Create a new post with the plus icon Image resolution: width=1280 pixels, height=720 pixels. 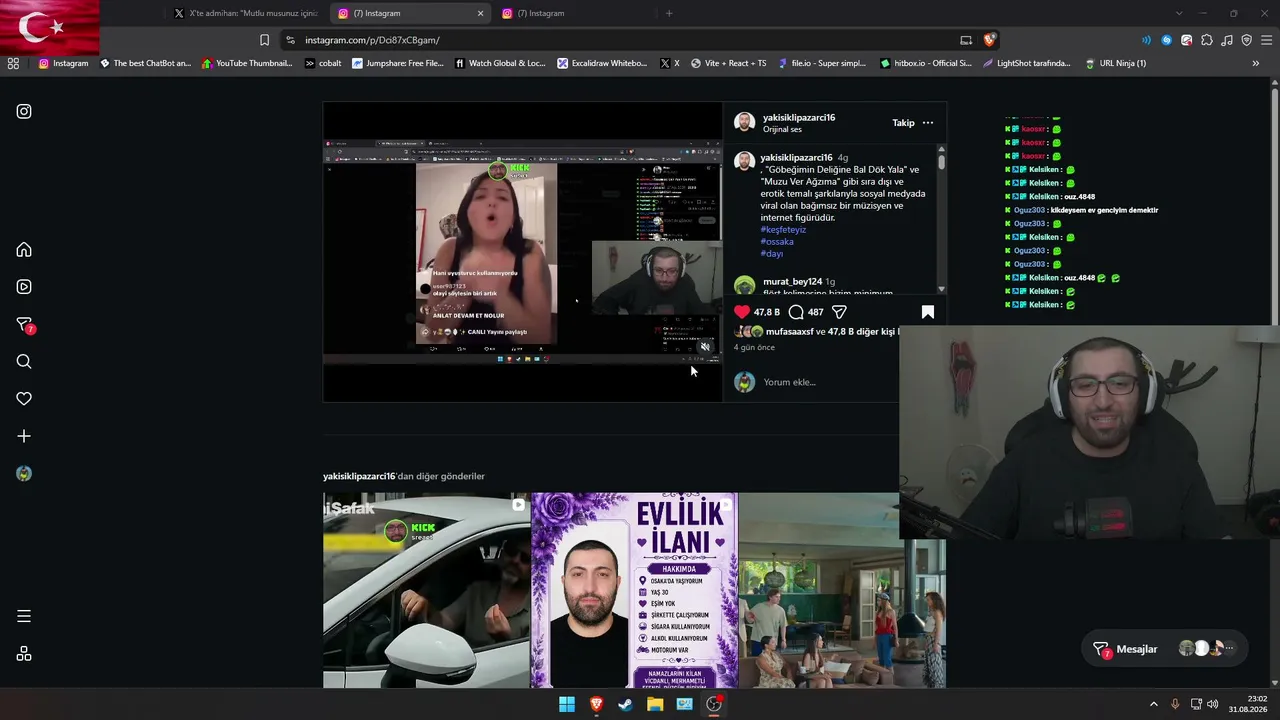pyautogui.click(x=24, y=436)
